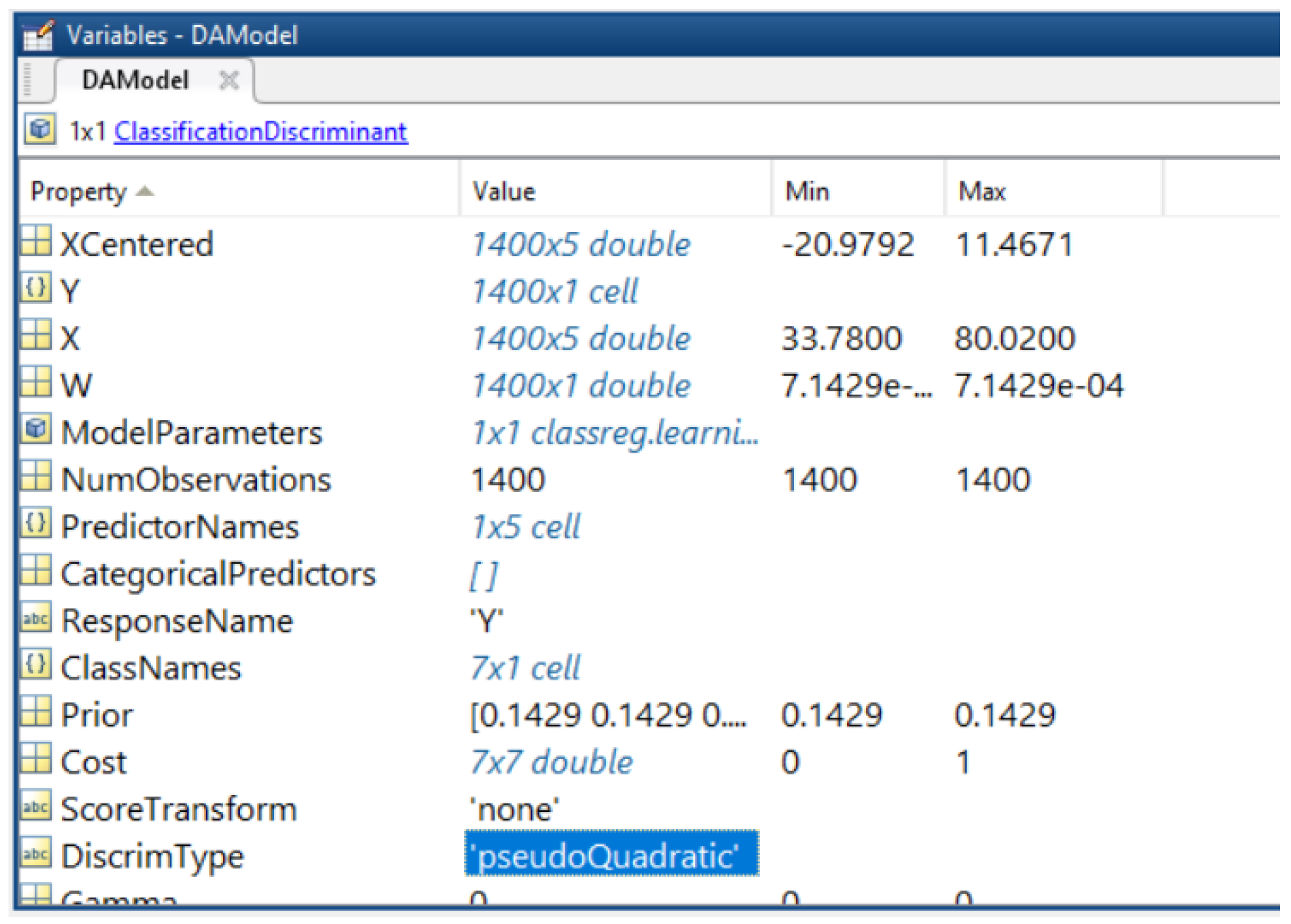Click the abc icon next to DiscrimType
This screenshot has width=1291, height=924.
click(x=36, y=853)
